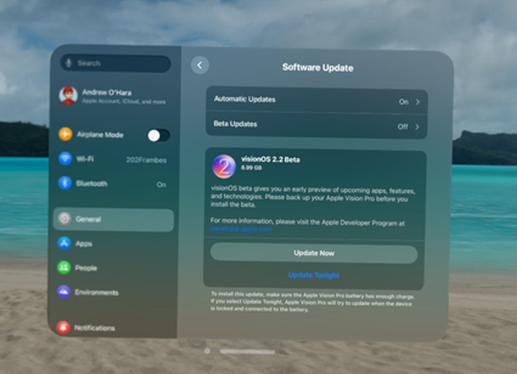This screenshot has width=517, height=374.
Task: Open the General settings row
Action: pos(113,220)
